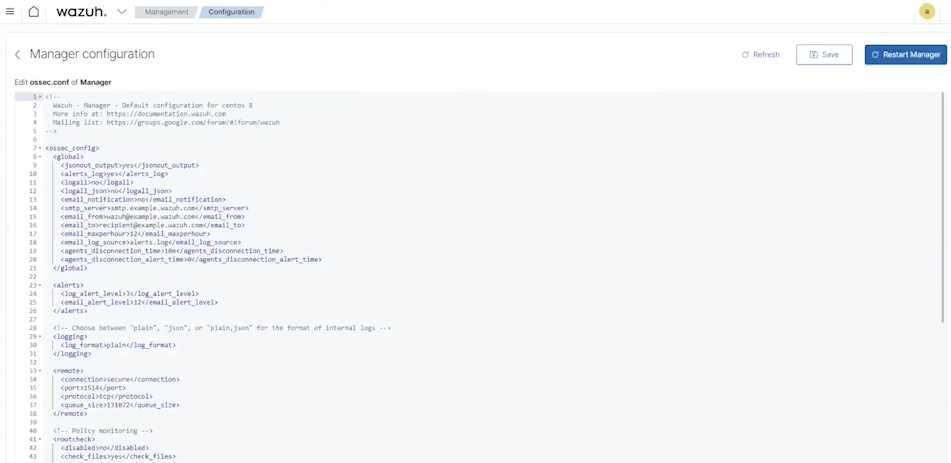Click the connection secure line
This screenshot has width=951, height=463.
tap(119, 379)
